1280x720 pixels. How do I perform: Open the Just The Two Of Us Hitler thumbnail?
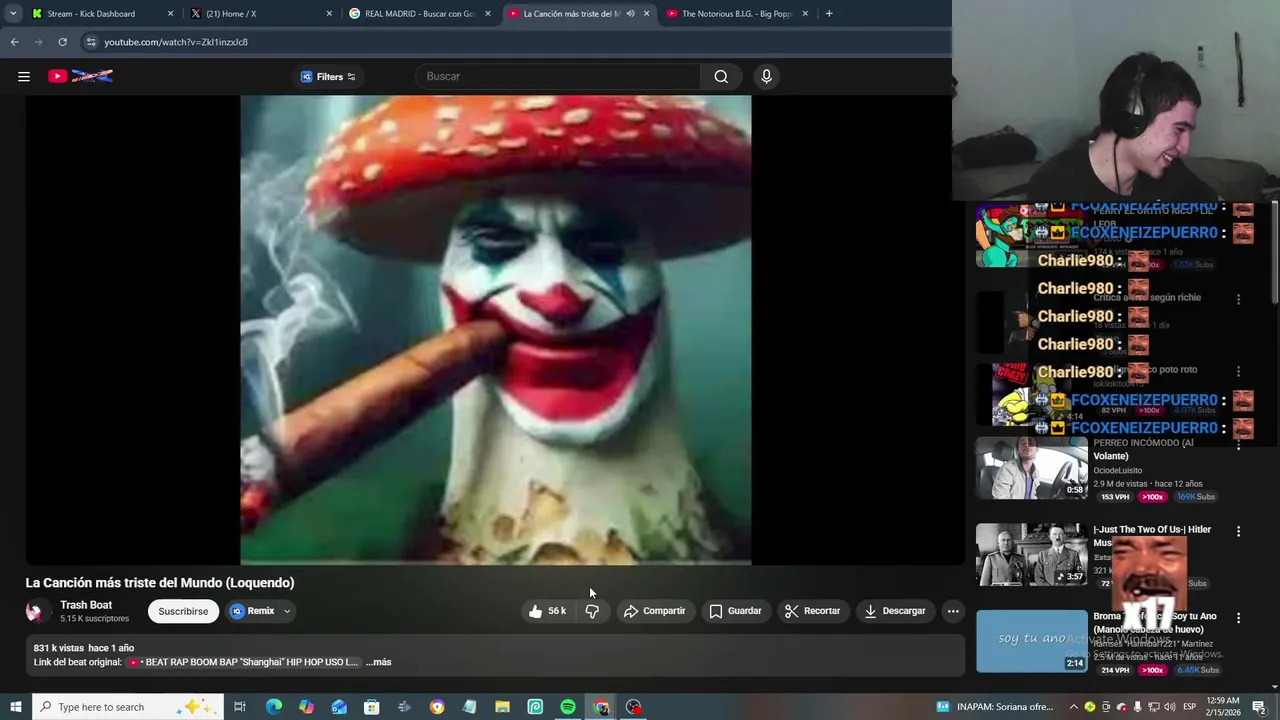(x=1031, y=554)
